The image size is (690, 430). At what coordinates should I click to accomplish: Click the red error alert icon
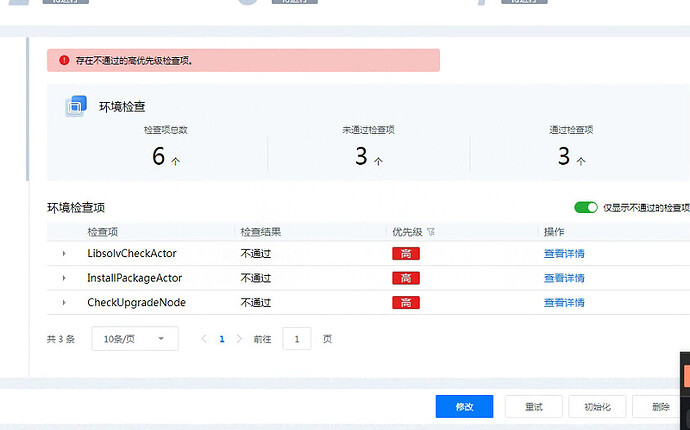pyautogui.click(x=63, y=60)
